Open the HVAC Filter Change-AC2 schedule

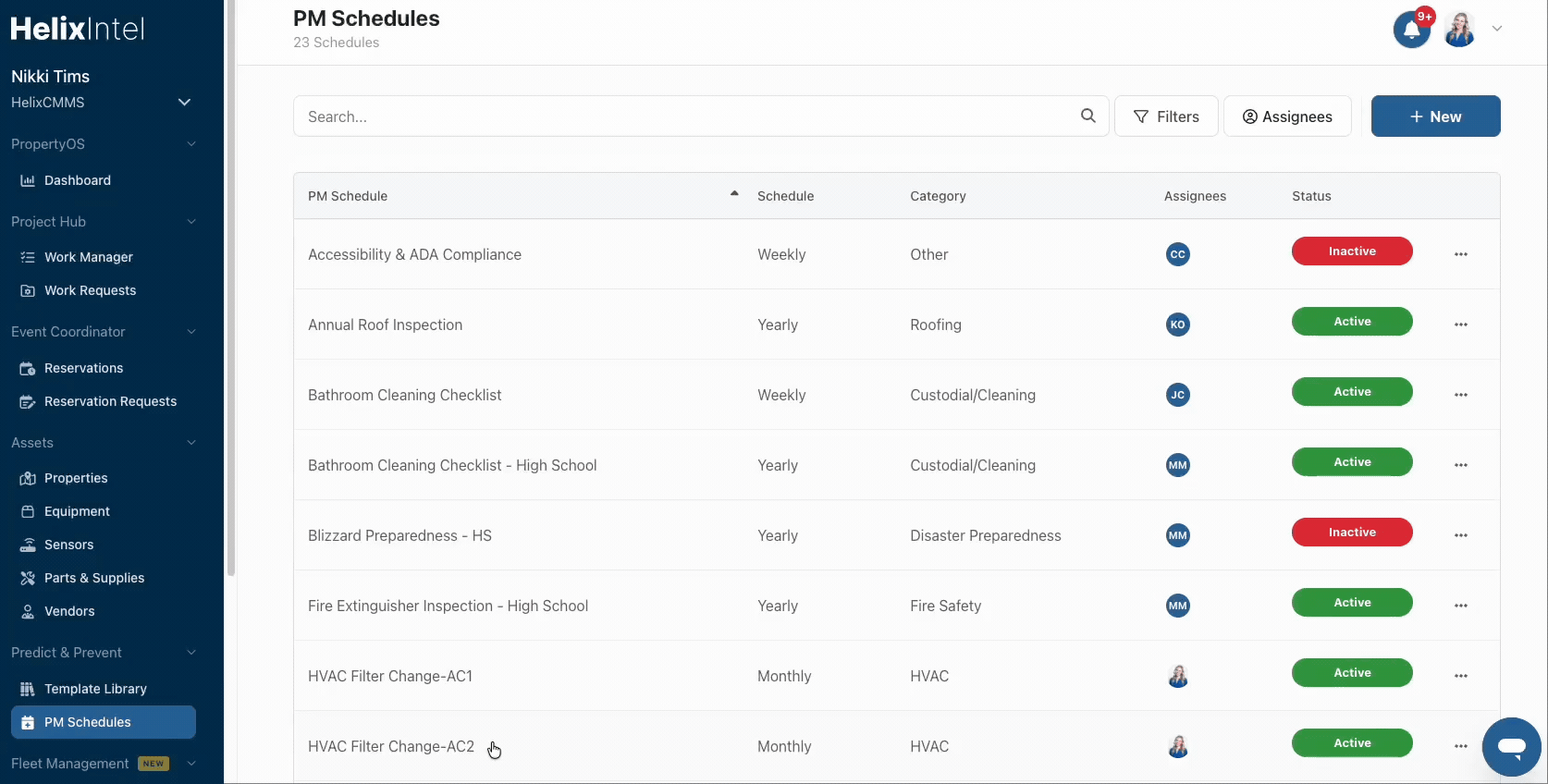(390, 746)
